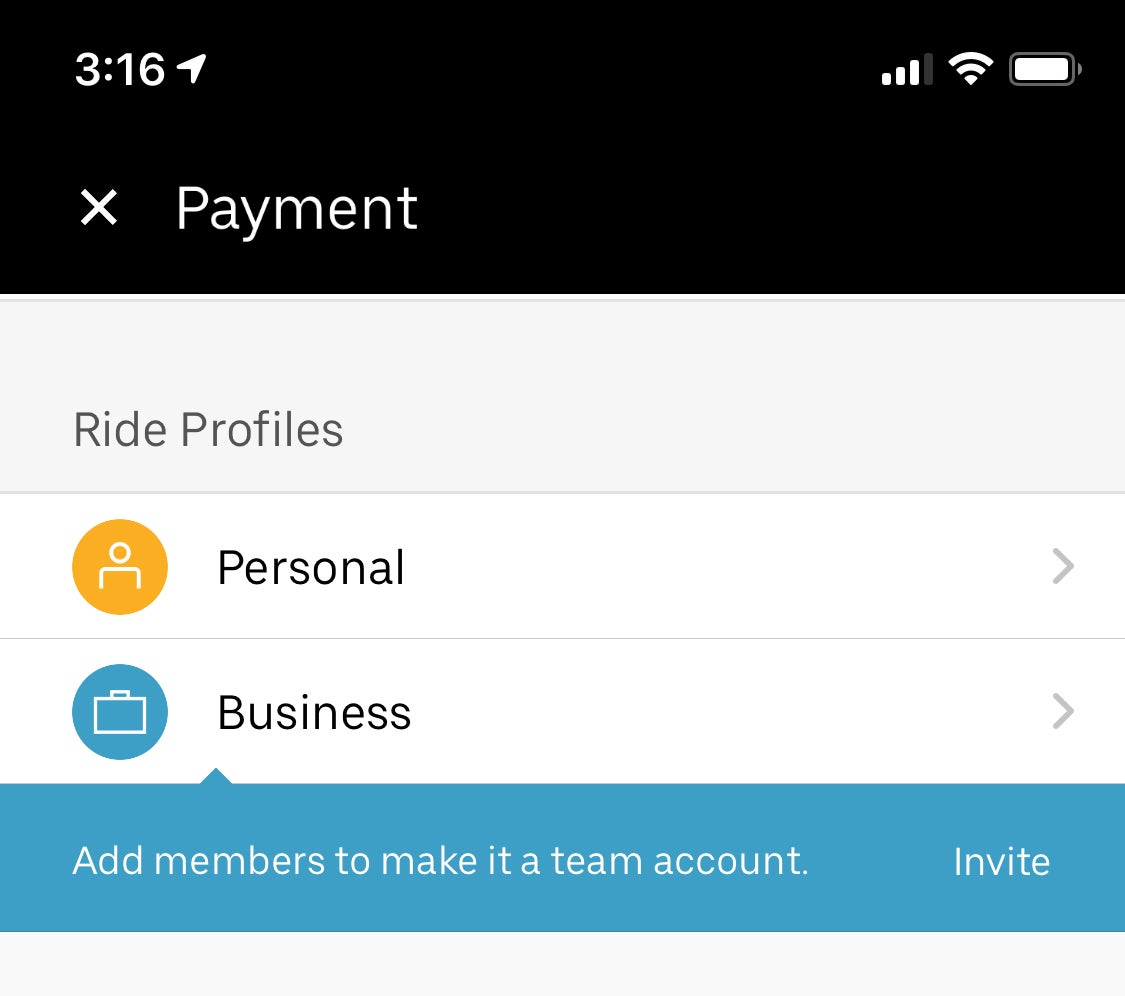
Task: Expand the Business row chevron
Action: (x=1063, y=712)
